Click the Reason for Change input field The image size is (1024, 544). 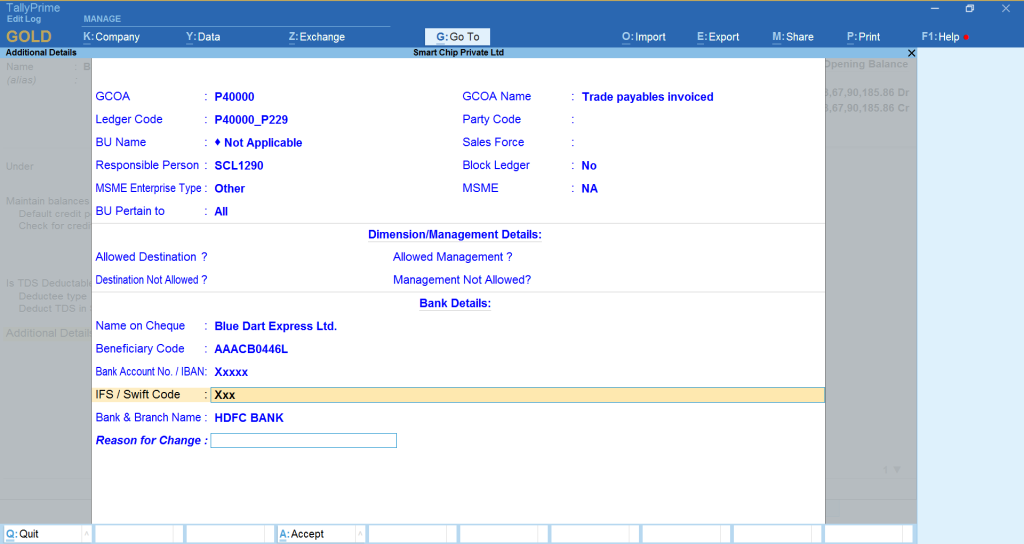pos(303,441)
